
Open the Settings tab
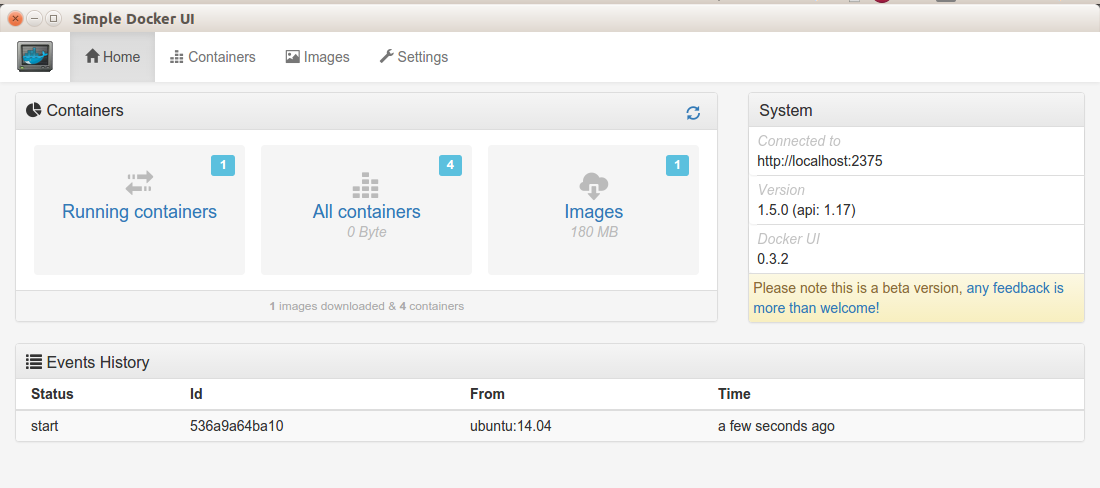tap(413, 57)
